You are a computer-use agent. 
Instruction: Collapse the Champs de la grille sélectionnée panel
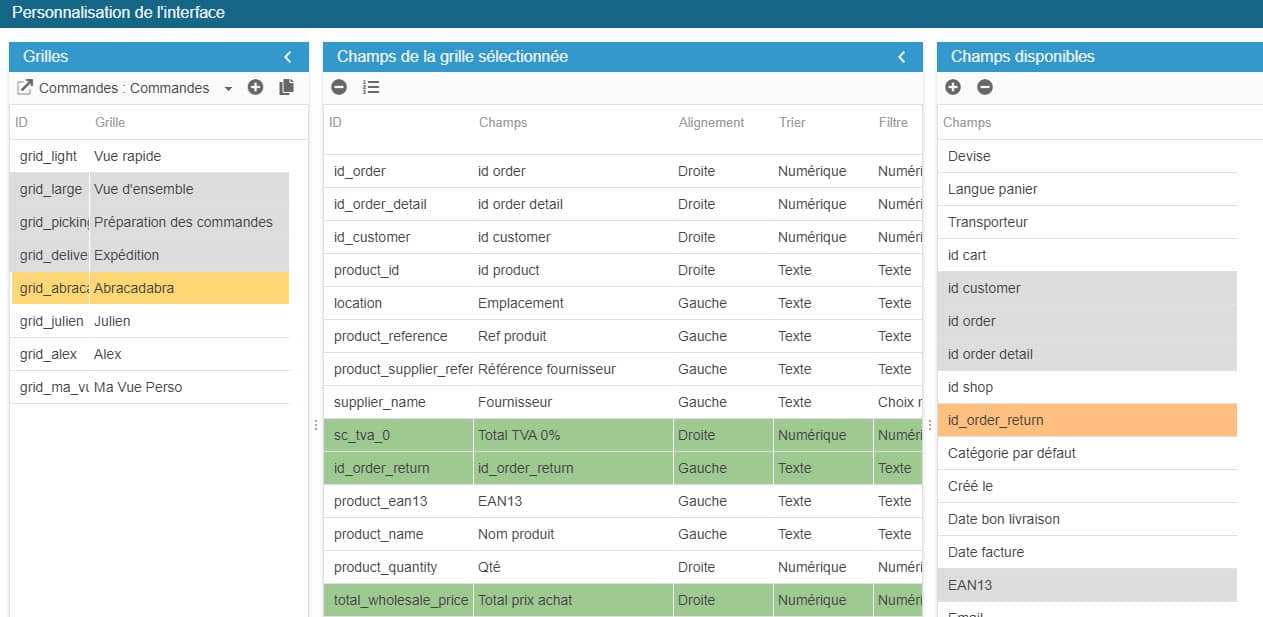(x=902, y=57)
